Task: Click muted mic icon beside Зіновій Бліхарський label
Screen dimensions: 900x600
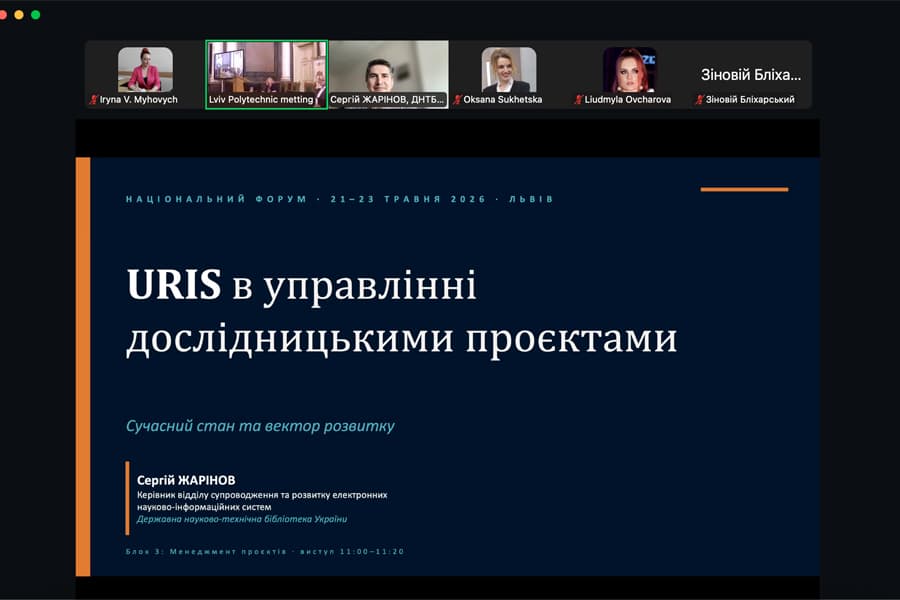Action: pyautogui.click(x=700, y=100)
